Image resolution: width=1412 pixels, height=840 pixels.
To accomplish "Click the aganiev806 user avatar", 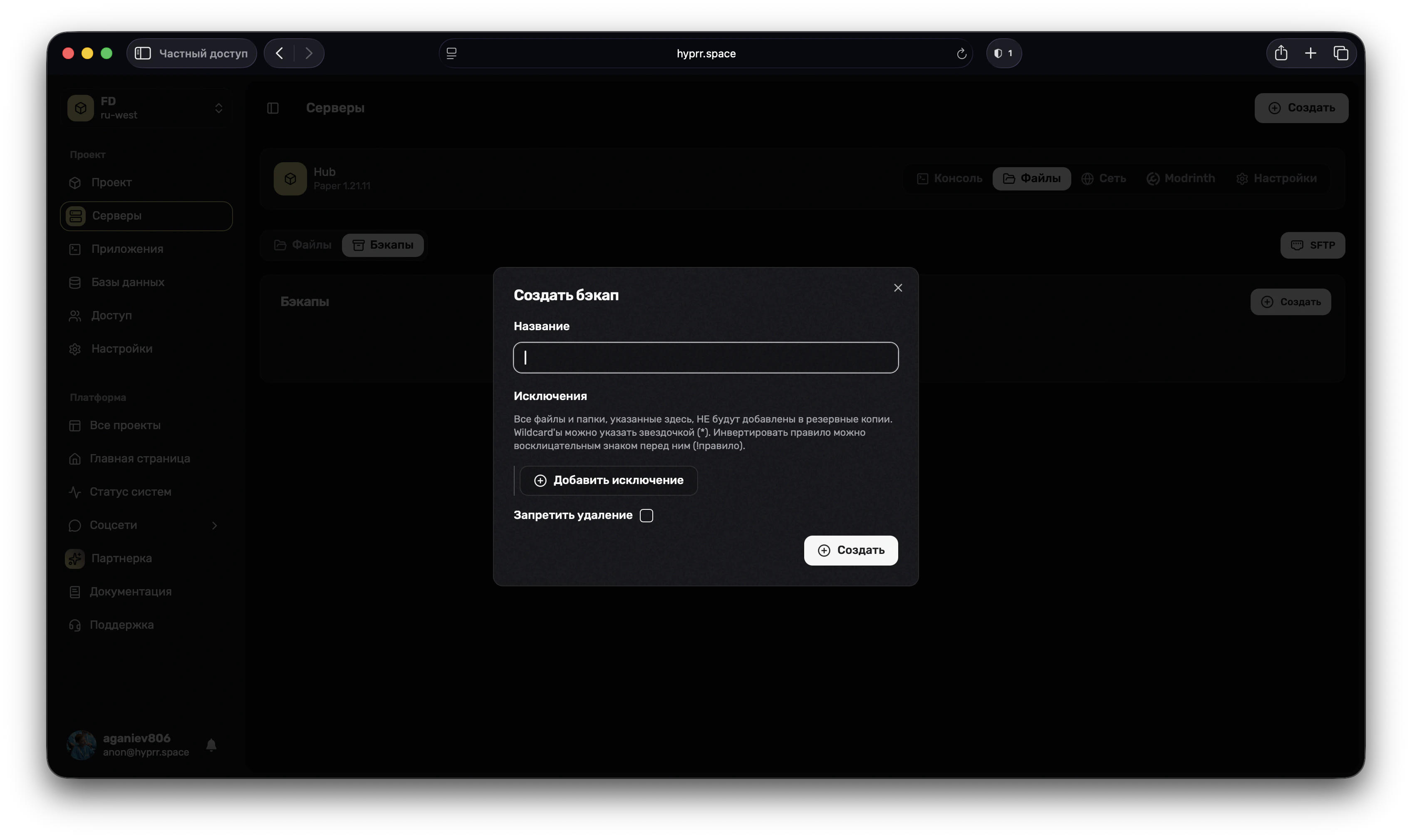I will (x=82, y=745).
